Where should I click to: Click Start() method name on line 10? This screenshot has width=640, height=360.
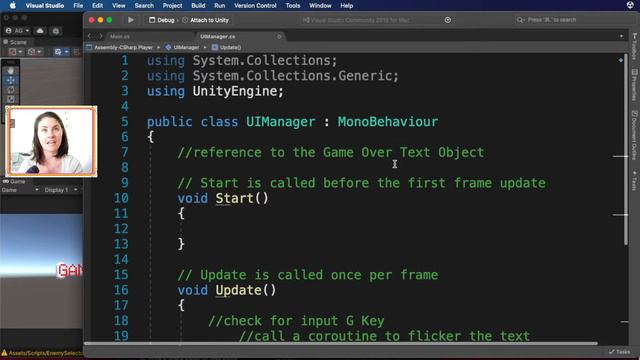click(x=242, y=198)
